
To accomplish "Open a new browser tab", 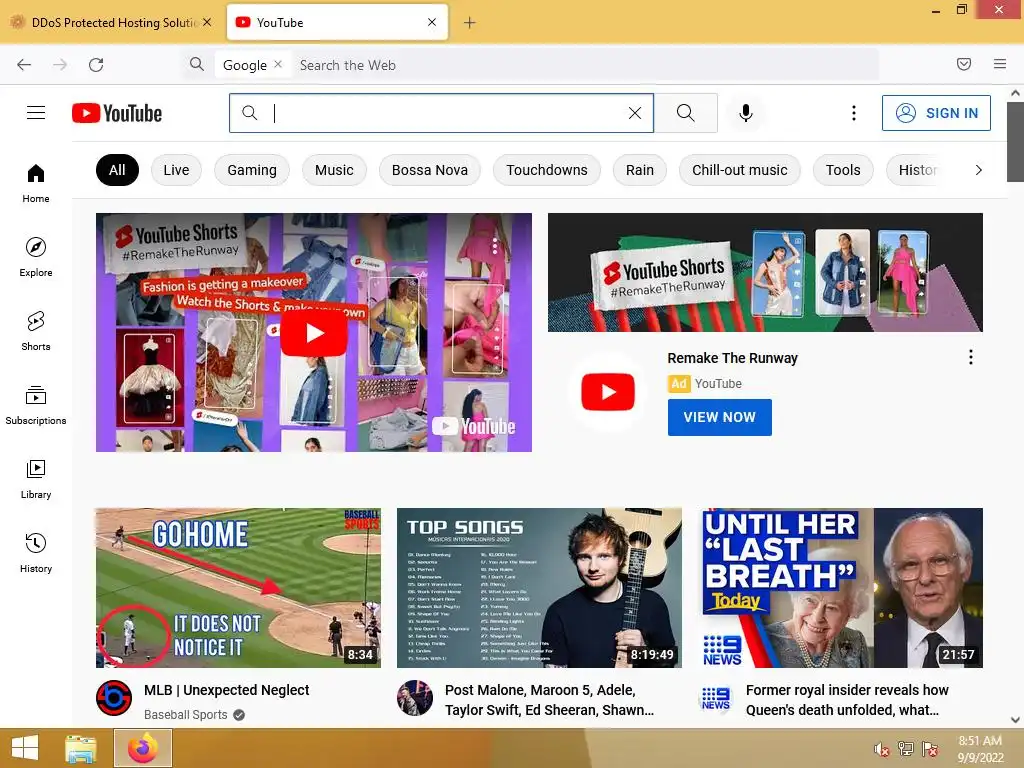I will pos(470,23).
